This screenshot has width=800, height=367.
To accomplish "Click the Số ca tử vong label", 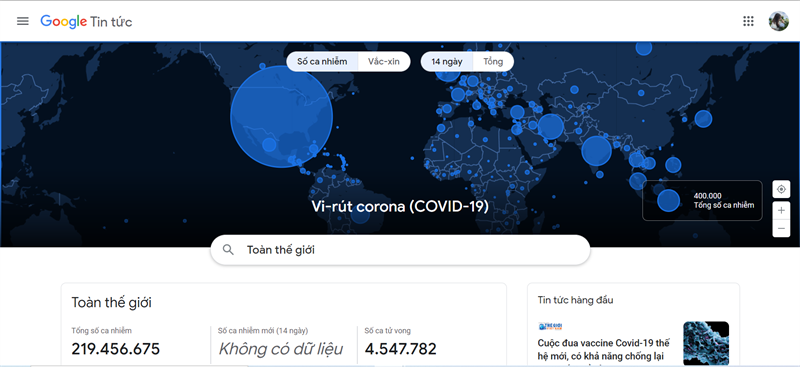I will pyautogui.click(x=387, y=331).
